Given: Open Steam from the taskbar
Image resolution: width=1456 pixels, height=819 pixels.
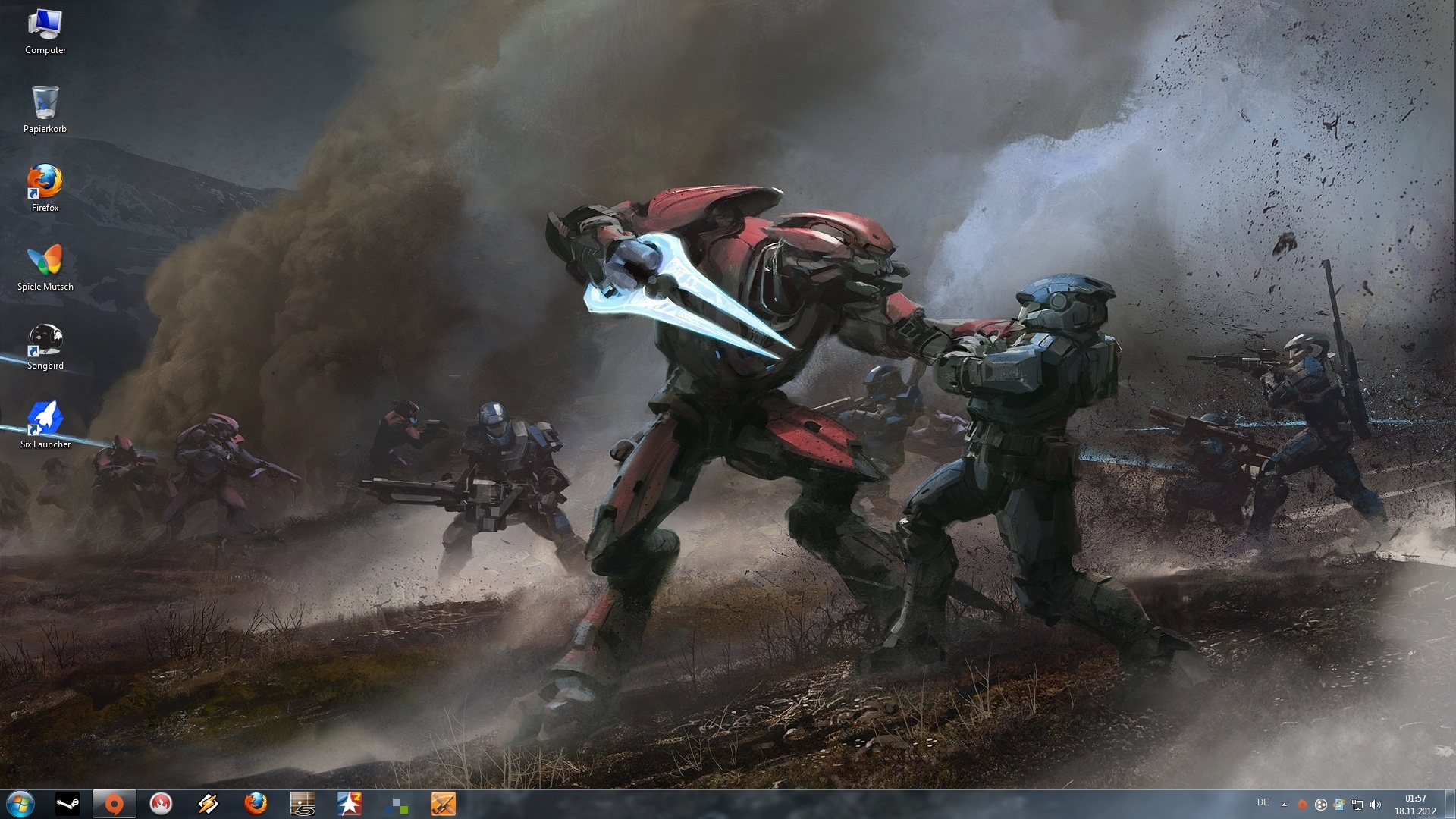Looking at the screenshot, I should 67,804.
